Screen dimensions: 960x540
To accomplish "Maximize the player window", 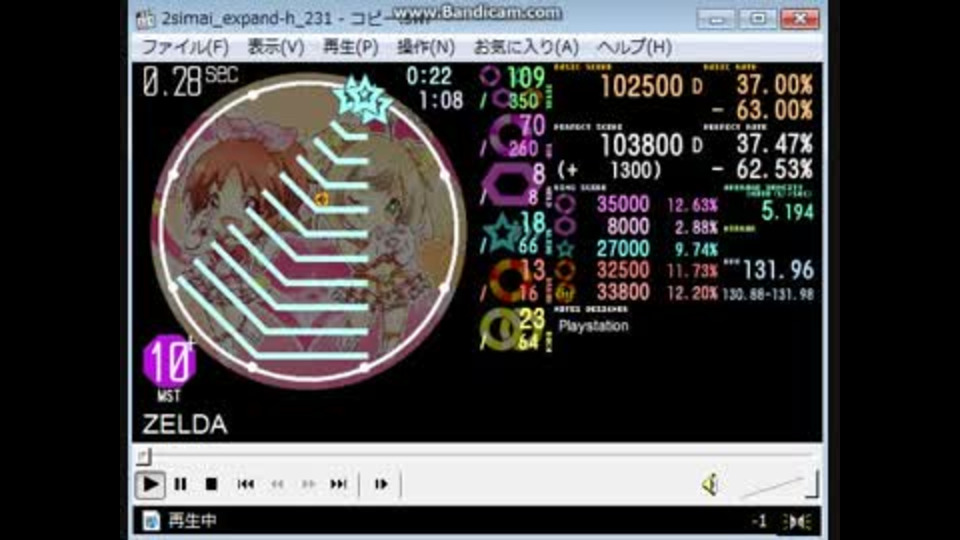I will (x=757, y=19).
